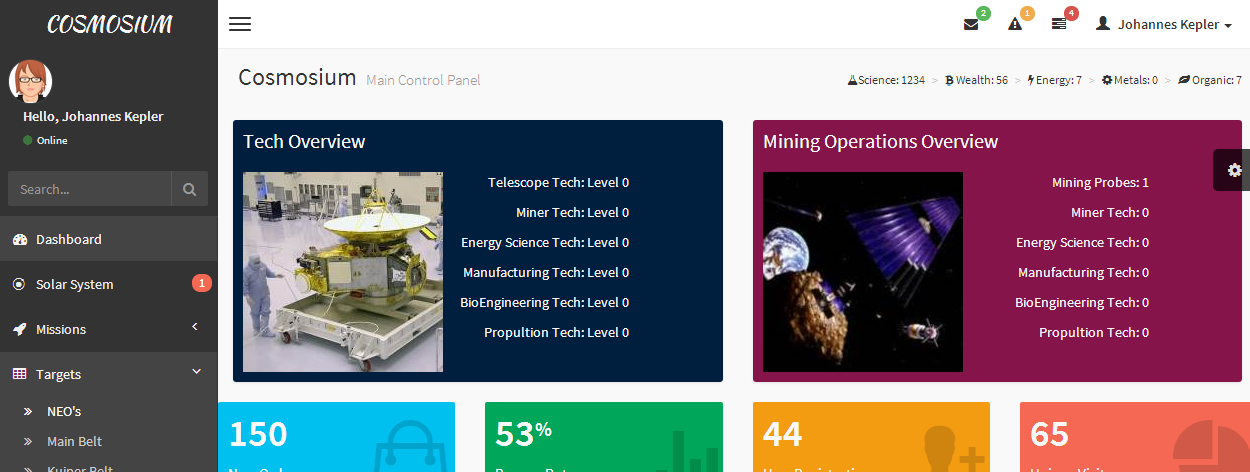Open Main Belt submenu link
Viewport: 1250px width, 472px height.
point(74,441)
